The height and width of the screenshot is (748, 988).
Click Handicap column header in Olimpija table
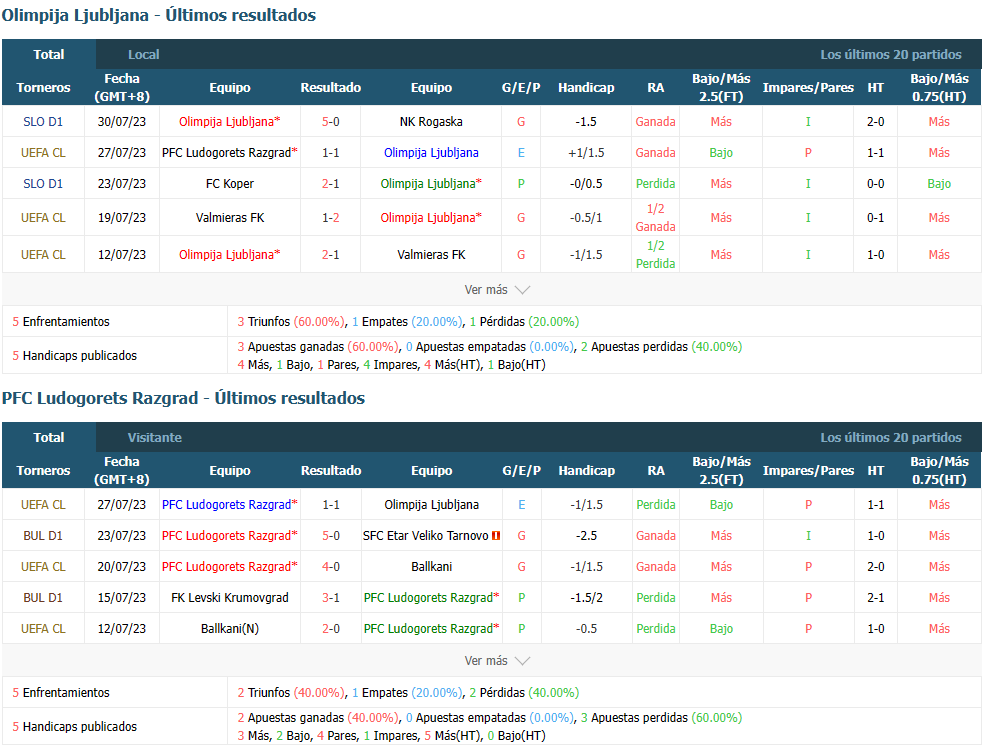click(x=586, y=88)
